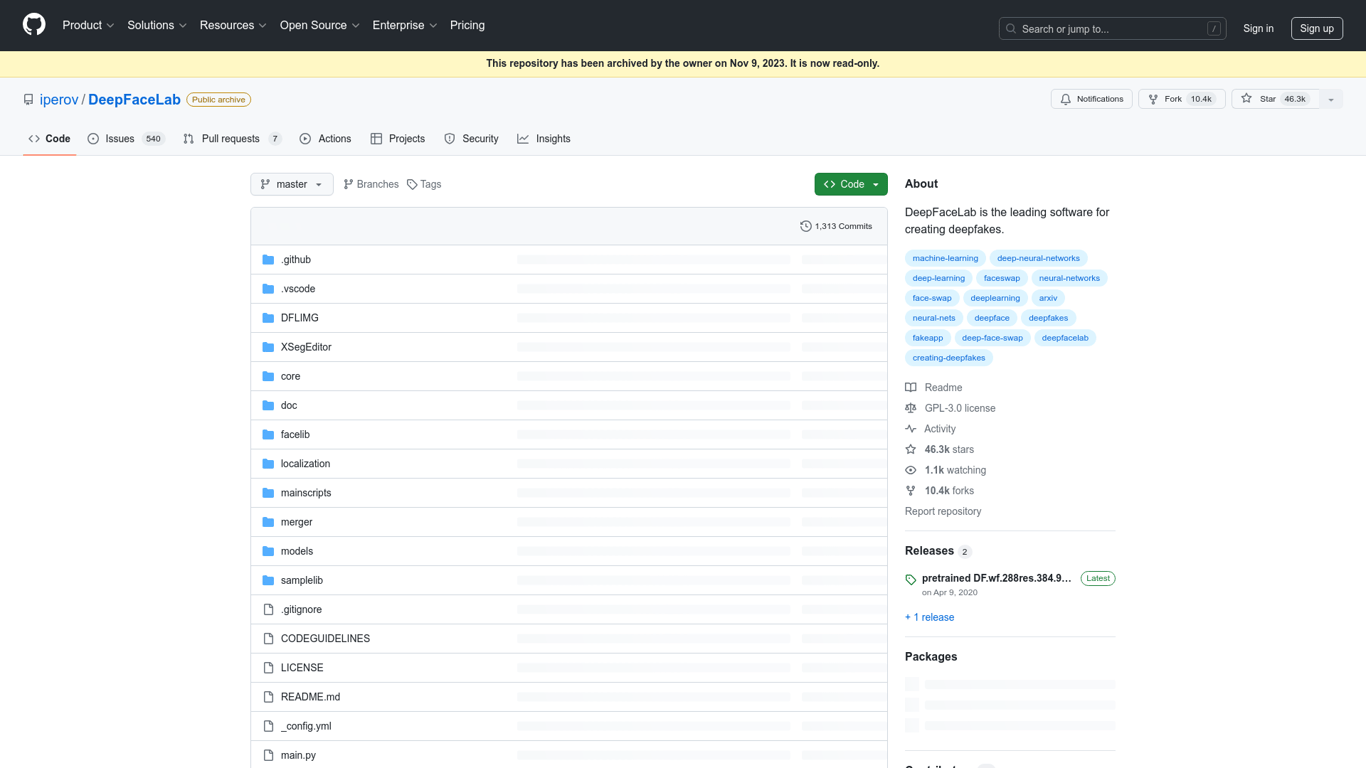The image size is (1366, 768).
Task: Expand the Product menu
Action: (88, 25)
